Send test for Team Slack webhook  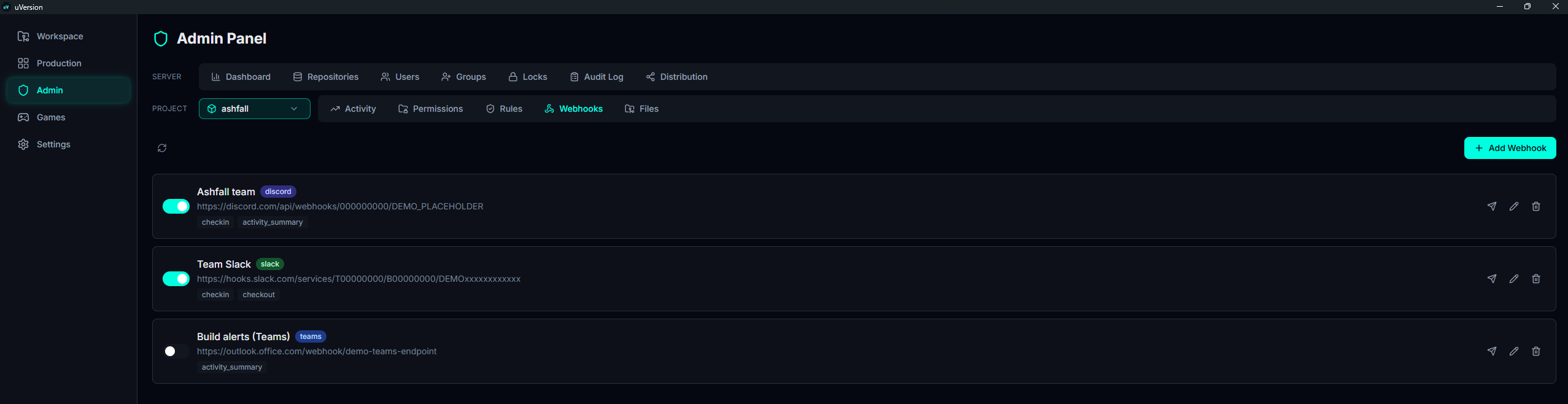click(x=1492, y=279)
